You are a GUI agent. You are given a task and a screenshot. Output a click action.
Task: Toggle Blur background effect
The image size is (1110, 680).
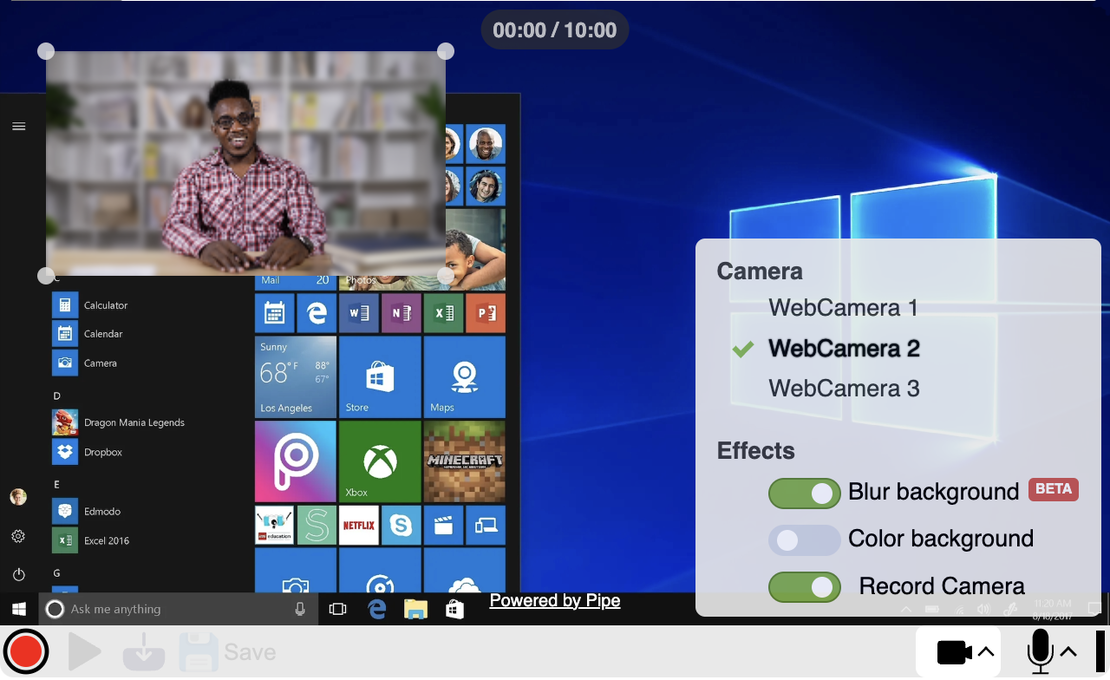[x=804, y=493]
